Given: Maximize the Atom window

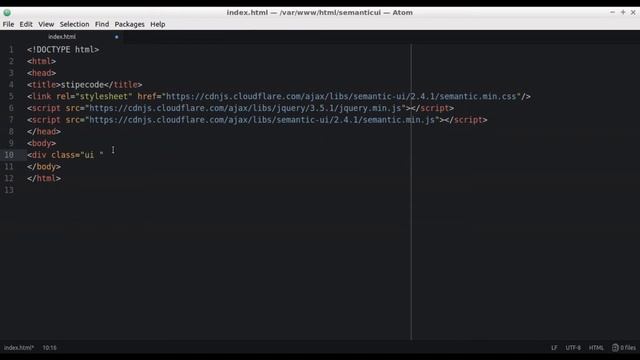Looking at the screenshot, I should [623, 13].
